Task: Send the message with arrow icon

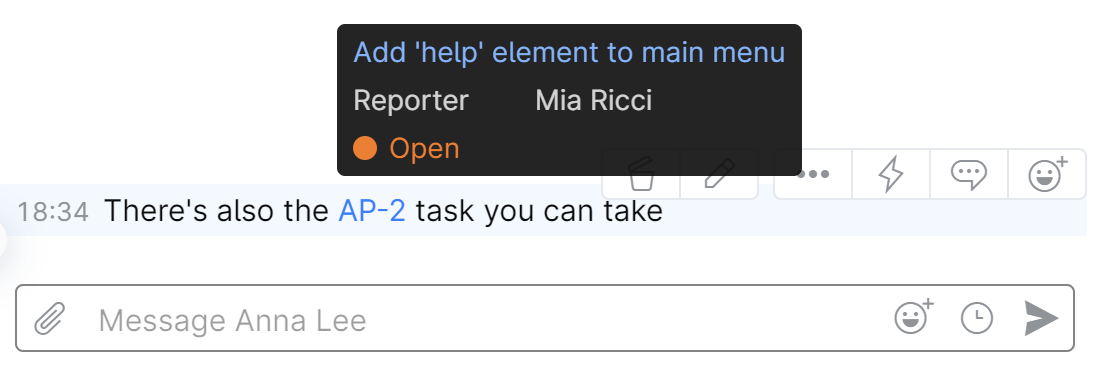Action: (1041, 319)
